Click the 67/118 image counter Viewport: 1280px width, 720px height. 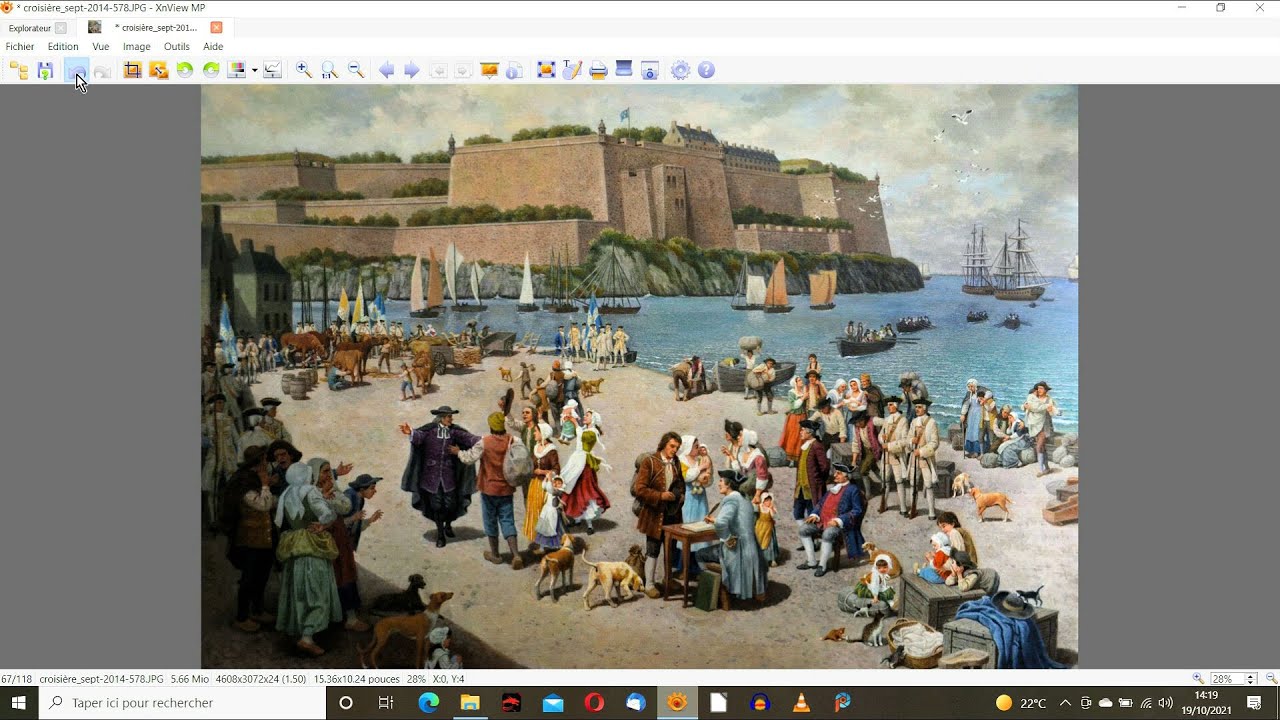[17, 679]
